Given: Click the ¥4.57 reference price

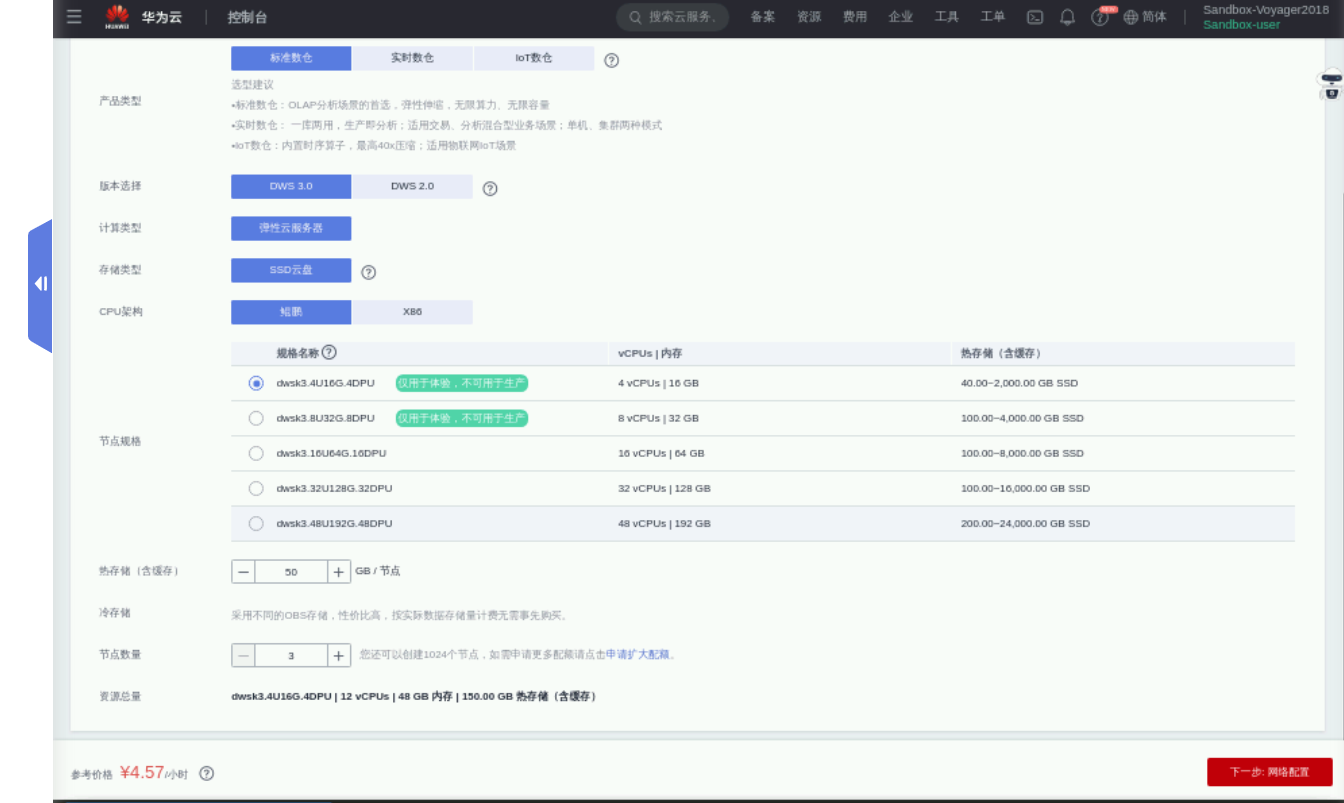Looking at the screenshot, I should tap(142, 772).
